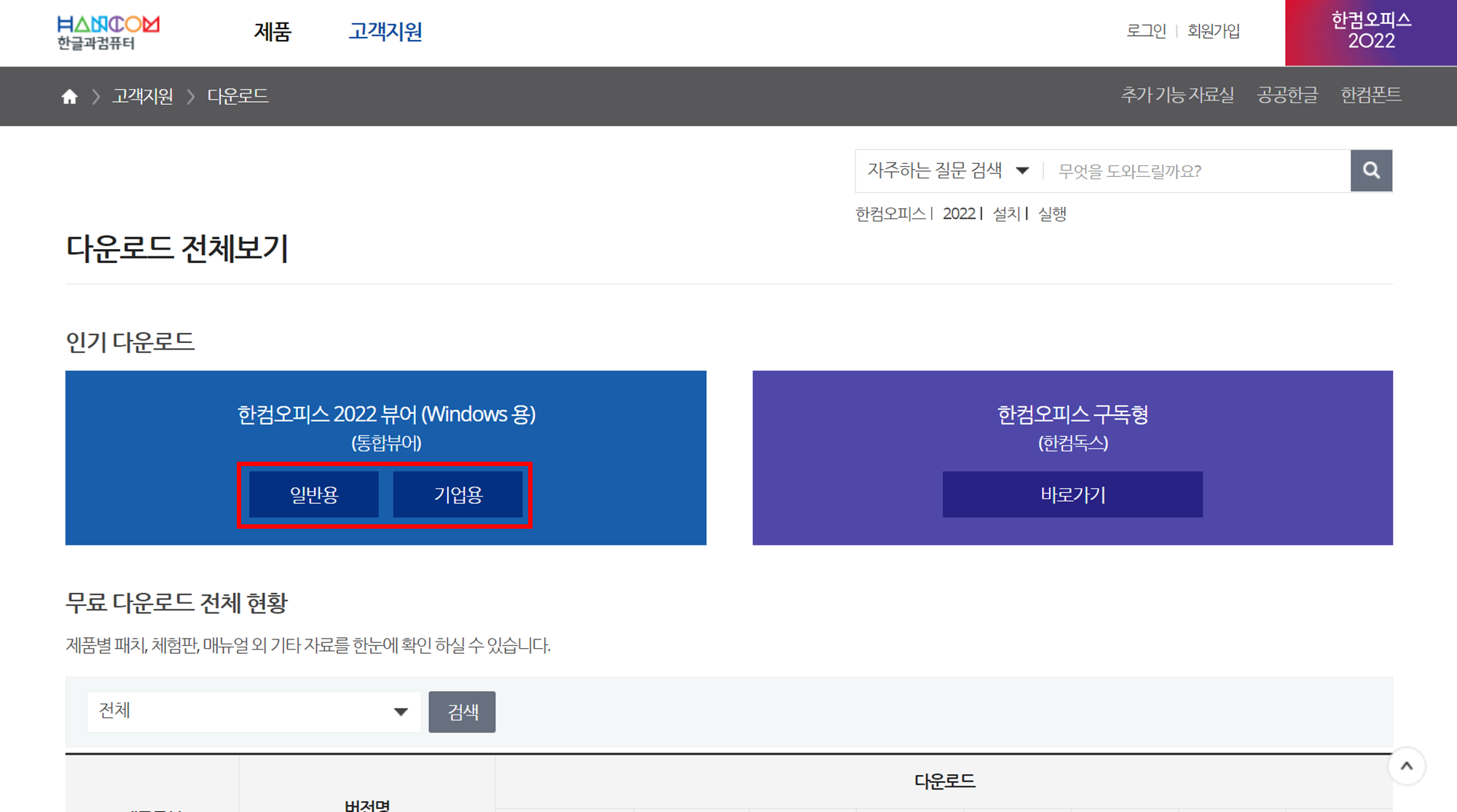The image size is (1457, 812).
Task: Click 바로가기 for 한컴오피스 구독형
Action: [1072, 494]
